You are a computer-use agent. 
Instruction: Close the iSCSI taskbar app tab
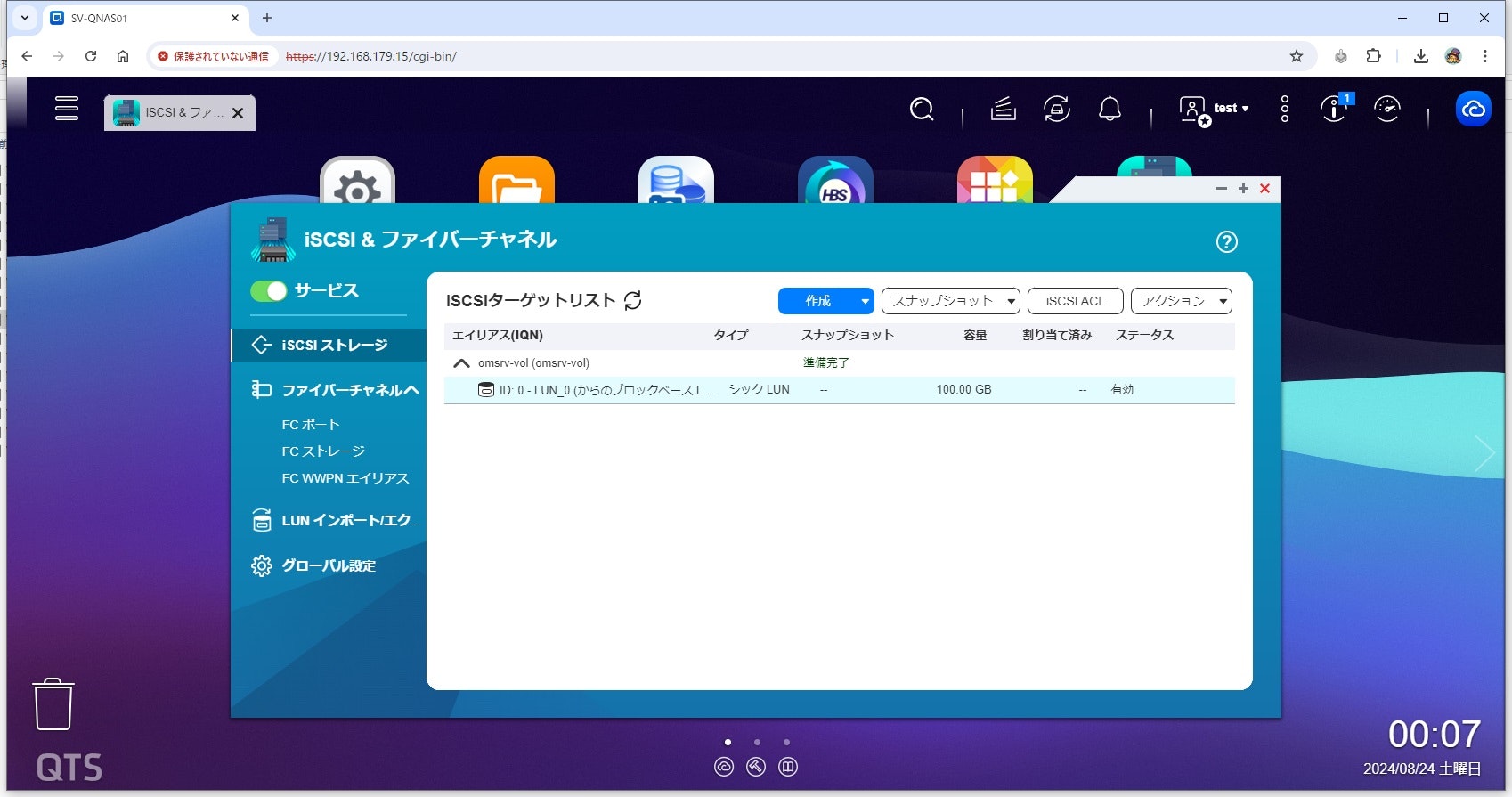(x=238, y=113)
